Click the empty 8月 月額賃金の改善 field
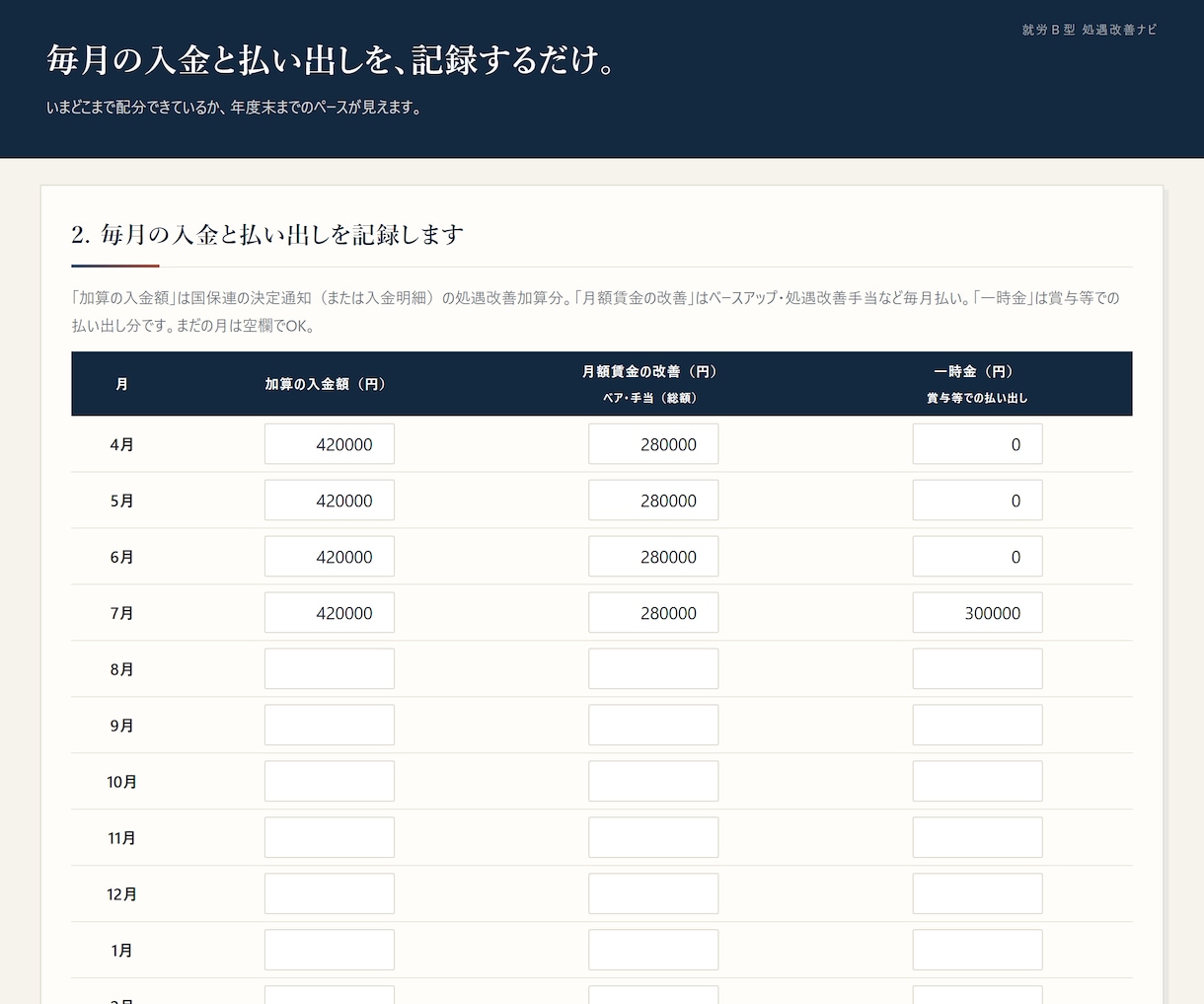Screen dimensions: 1204x1004 653,669
